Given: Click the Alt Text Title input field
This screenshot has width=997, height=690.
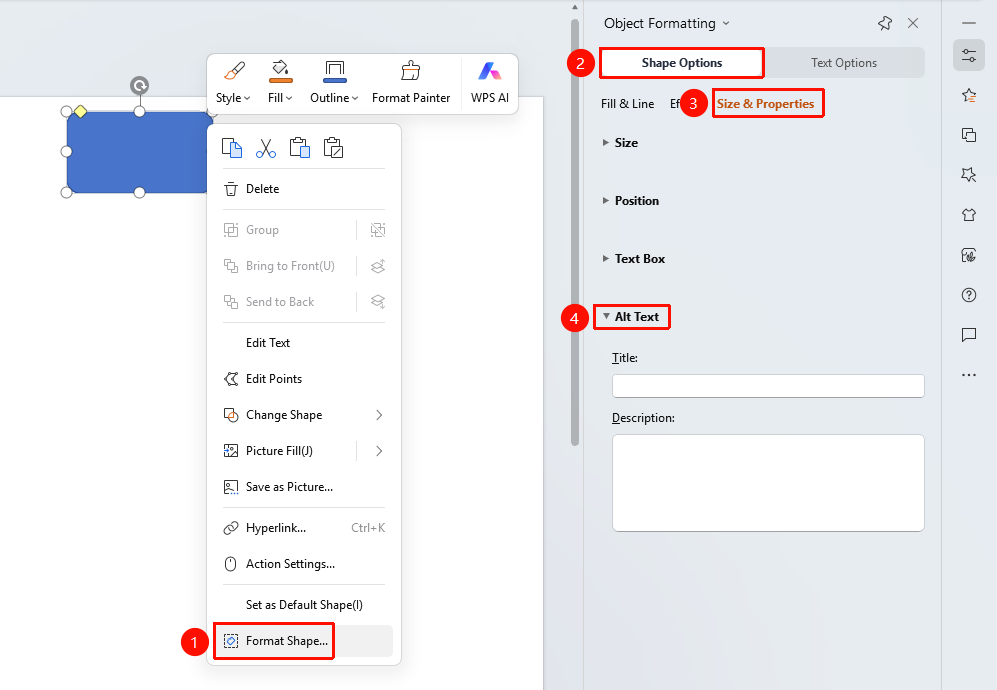Looking at the screenshot, I should tap(768, 386).
